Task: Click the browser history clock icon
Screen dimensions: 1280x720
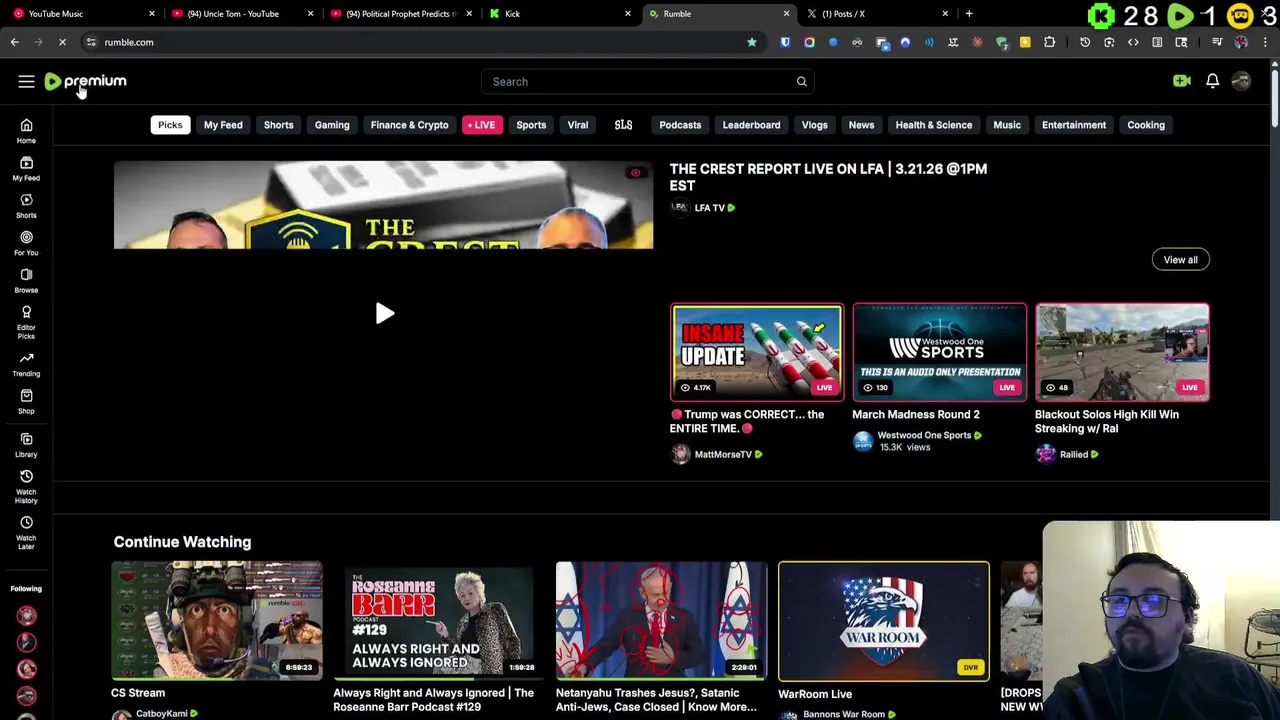Action: (x=1085, y=42)
